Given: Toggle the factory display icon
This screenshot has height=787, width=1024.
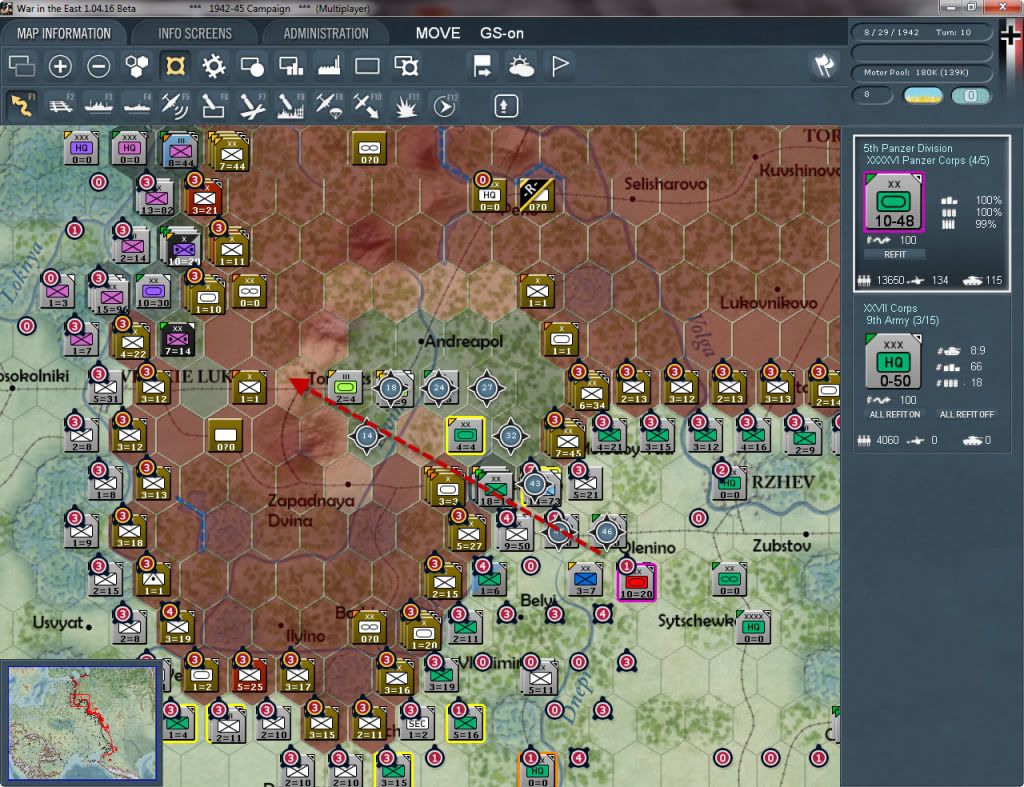Looking at the screenshot, I should pos(329,66).
